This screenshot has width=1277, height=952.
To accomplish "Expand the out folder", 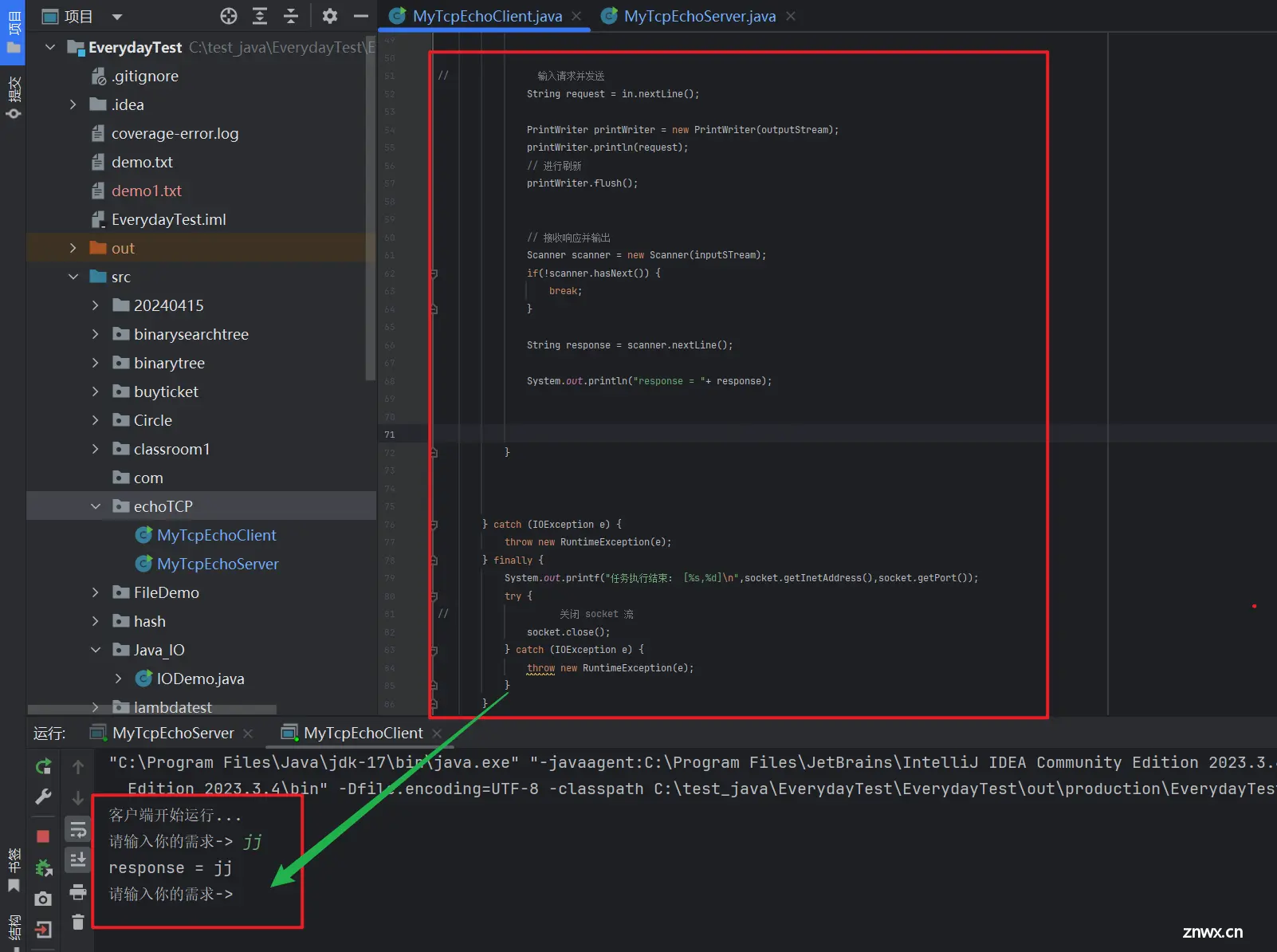I will click(x=73, y=248).
